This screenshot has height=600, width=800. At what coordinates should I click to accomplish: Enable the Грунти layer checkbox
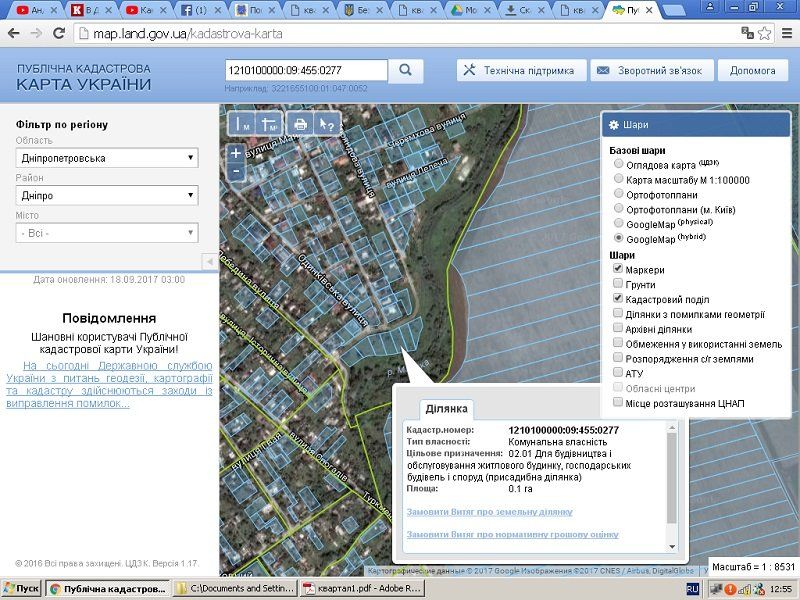pos(619,285)
